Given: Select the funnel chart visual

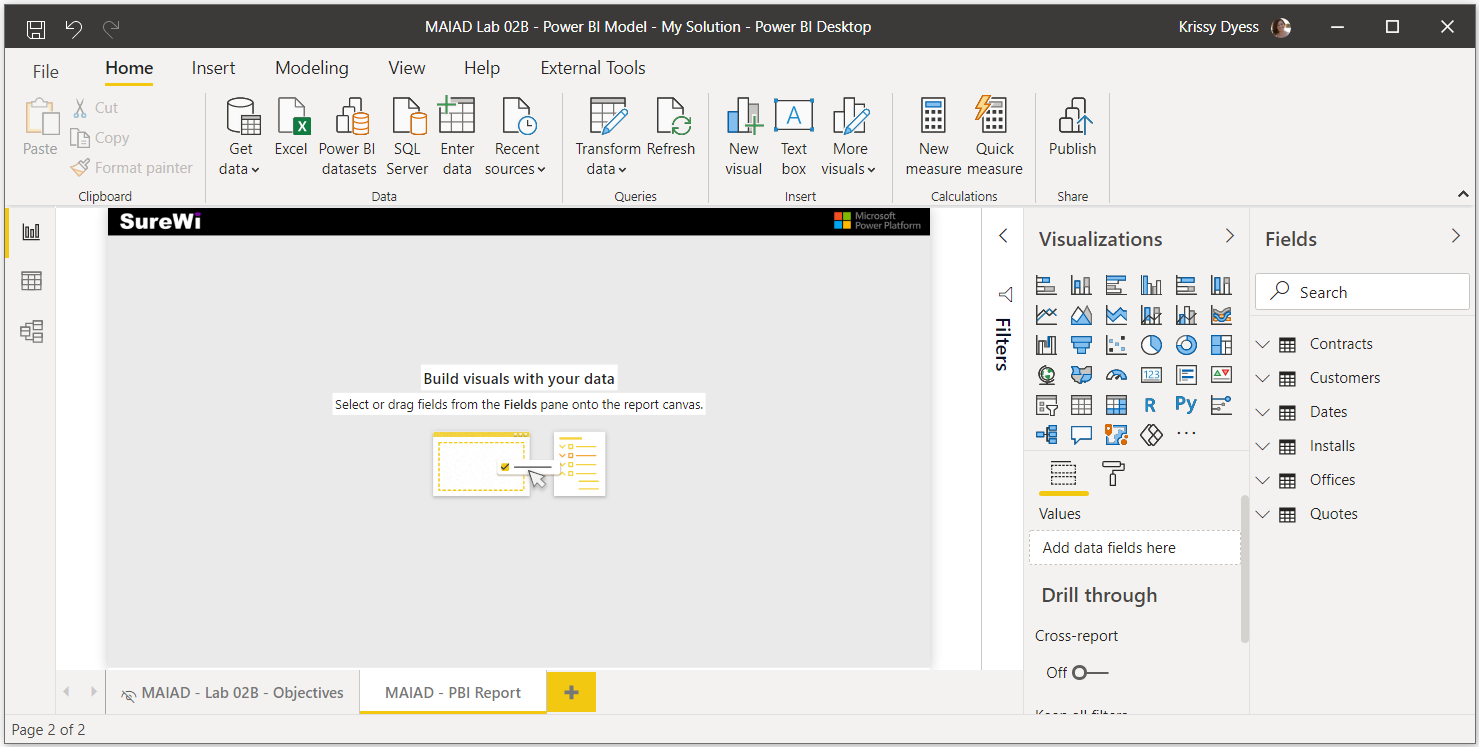Looking at the screenshot, I should 1081,346.
